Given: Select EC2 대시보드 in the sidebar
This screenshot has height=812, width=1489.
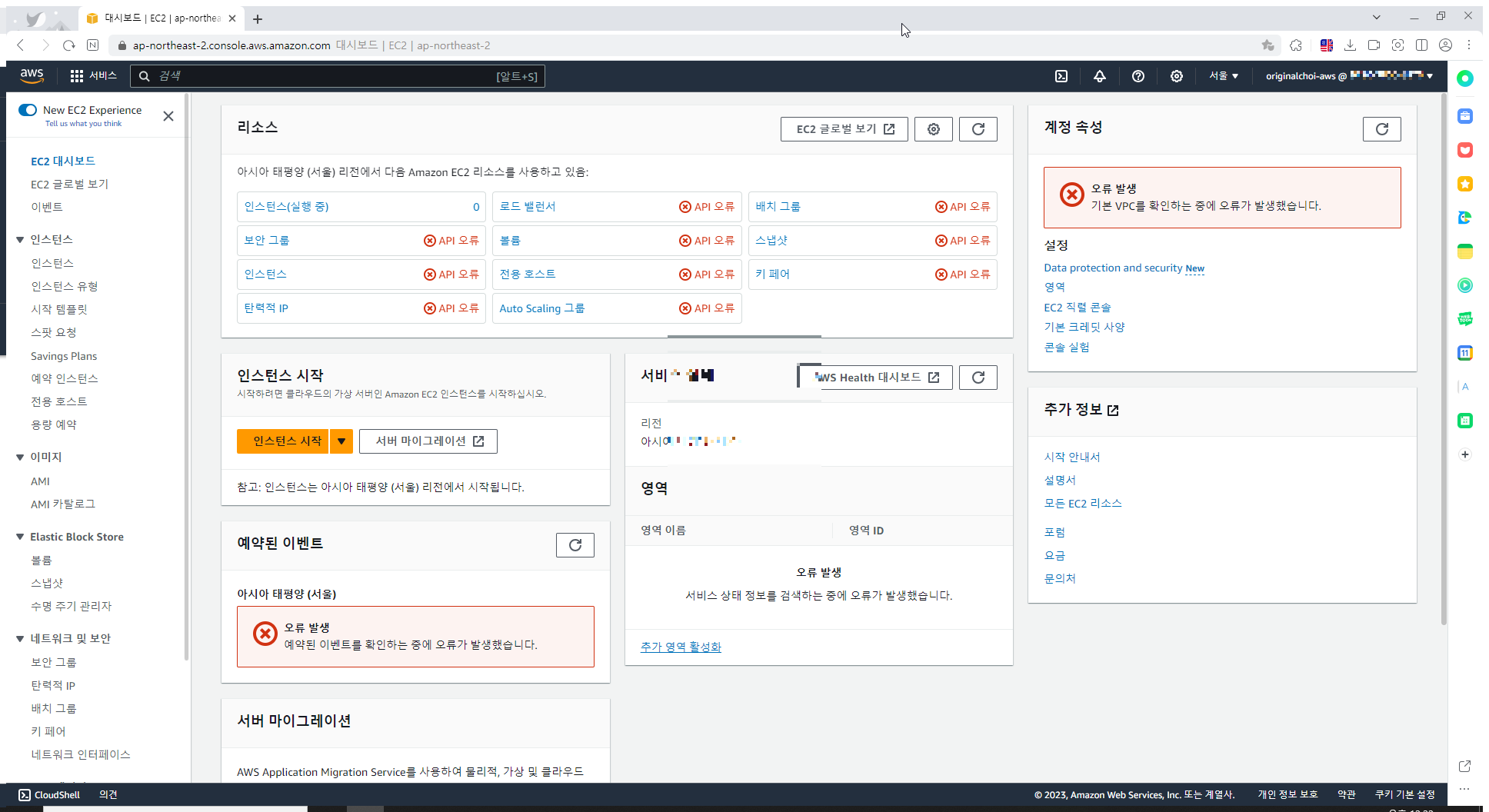Looking at the screenshot, I should click(63, 161).
